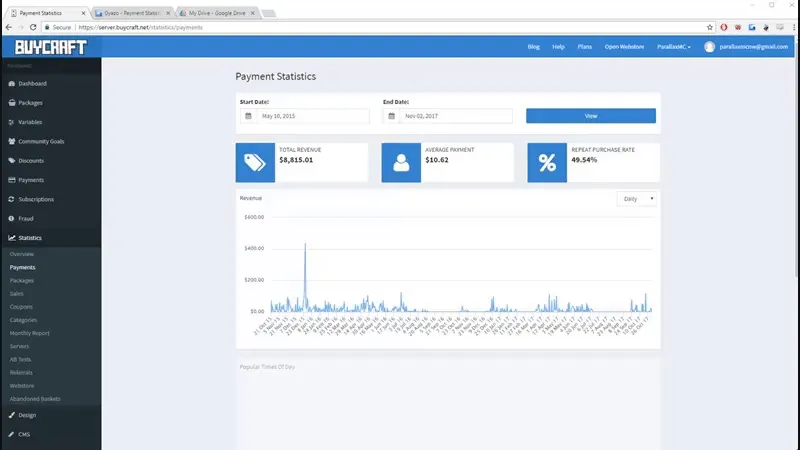
Task: Reload the page with refresh icon
Action: 33,27
